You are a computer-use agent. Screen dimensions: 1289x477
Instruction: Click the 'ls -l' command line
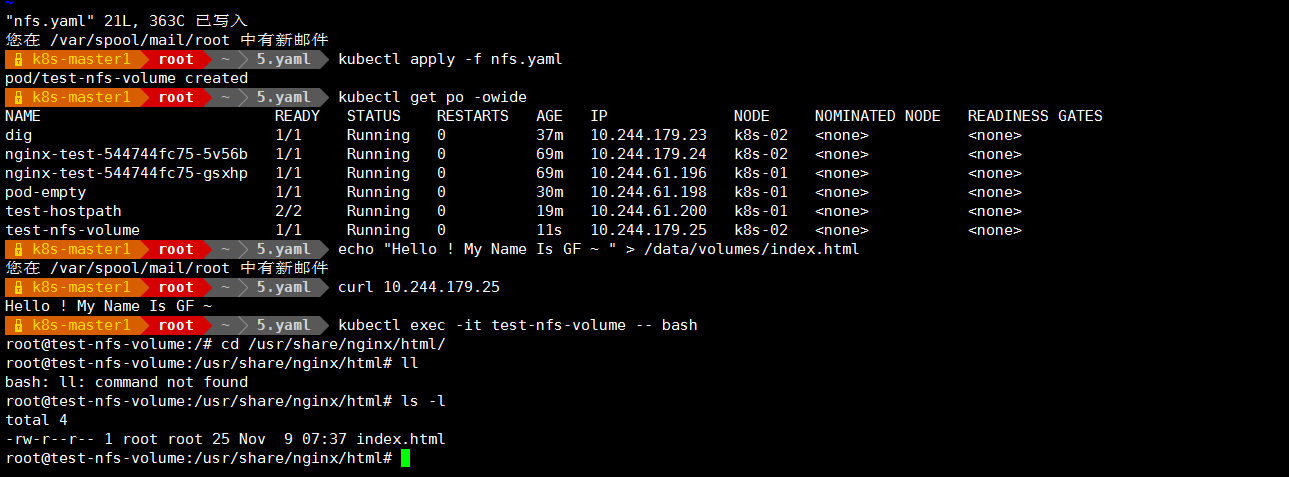pos(225,401)
